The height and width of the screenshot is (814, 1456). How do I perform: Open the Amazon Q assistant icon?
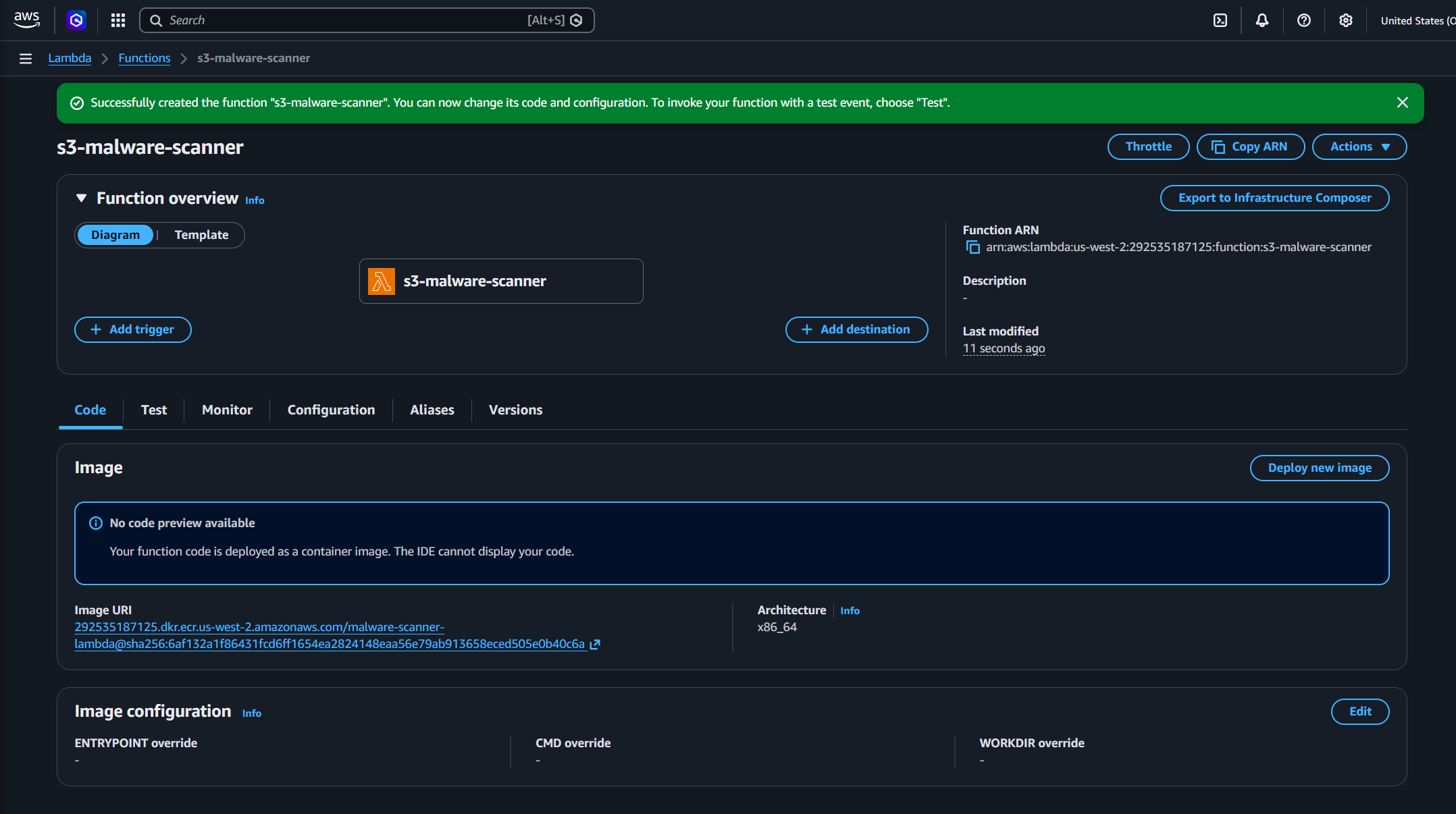[x=76, y=20]
